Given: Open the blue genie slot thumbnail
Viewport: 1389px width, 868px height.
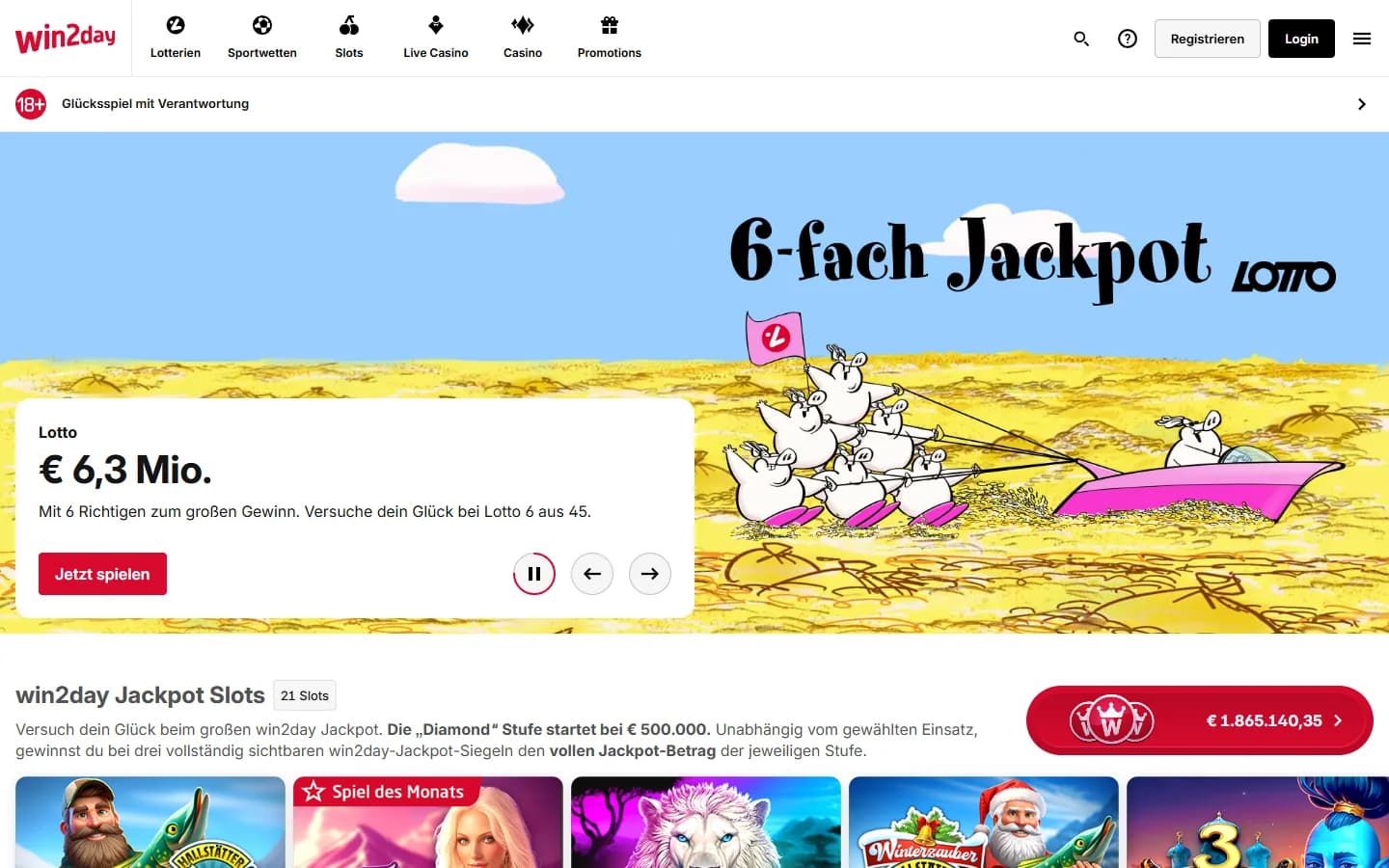Looking at the screenshot, I should pyautogui.click(x=1258, y=823).
